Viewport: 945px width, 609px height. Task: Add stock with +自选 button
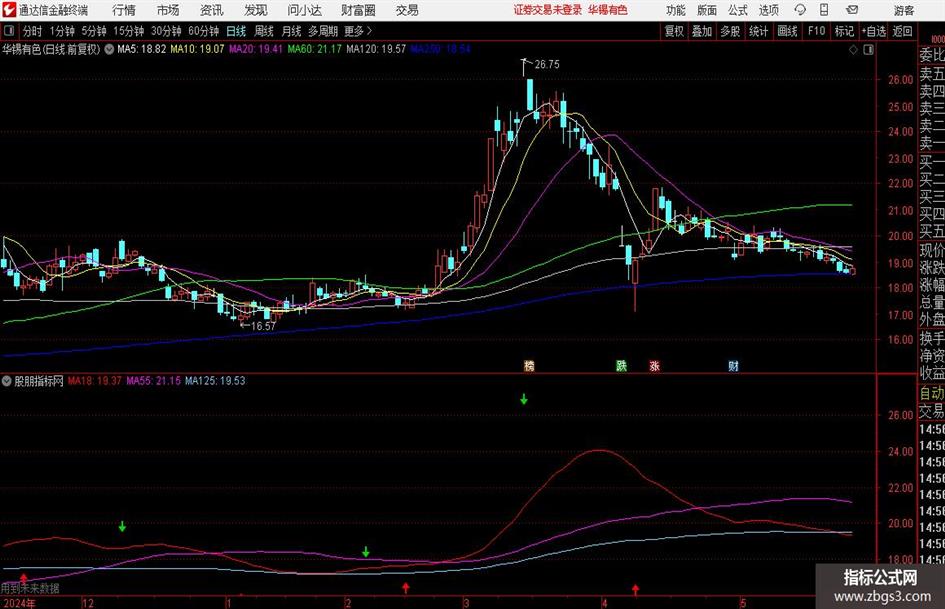(x=874, y=31)
